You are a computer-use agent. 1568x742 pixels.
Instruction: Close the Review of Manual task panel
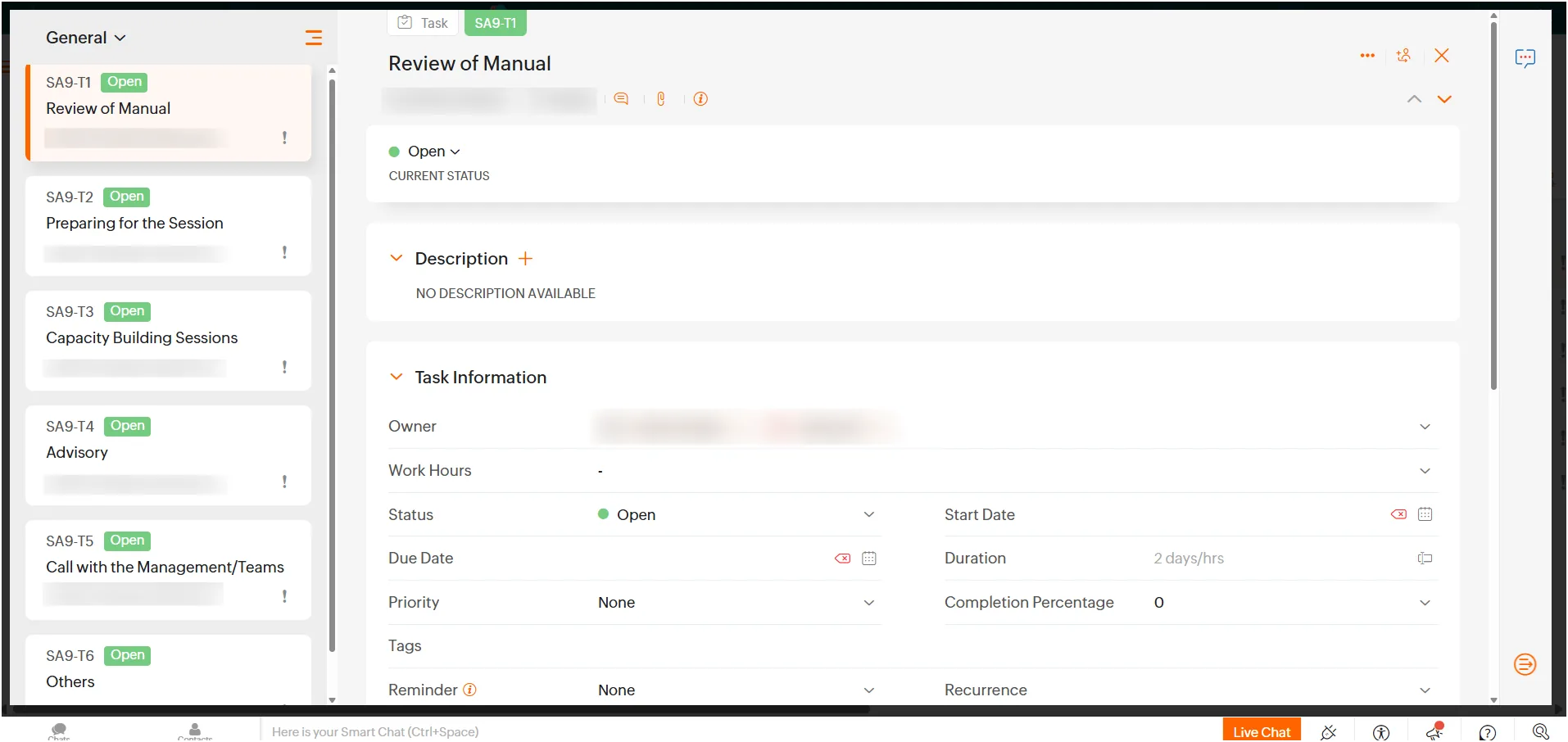click(1442, 56)
